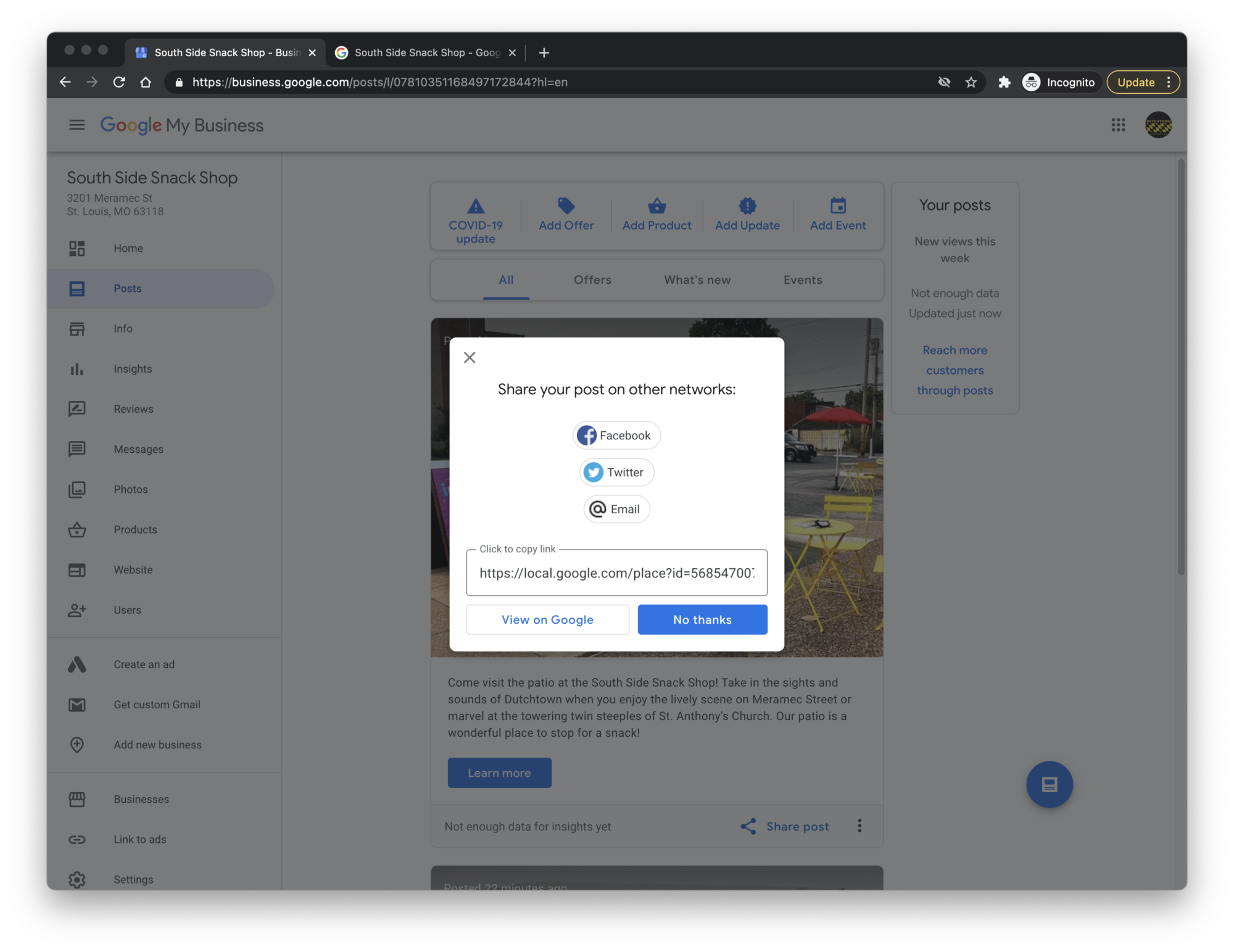Open Google apps grid
Viewport: 1234px width, 952px height.
pyautogui.click(x=1118, y=125)
